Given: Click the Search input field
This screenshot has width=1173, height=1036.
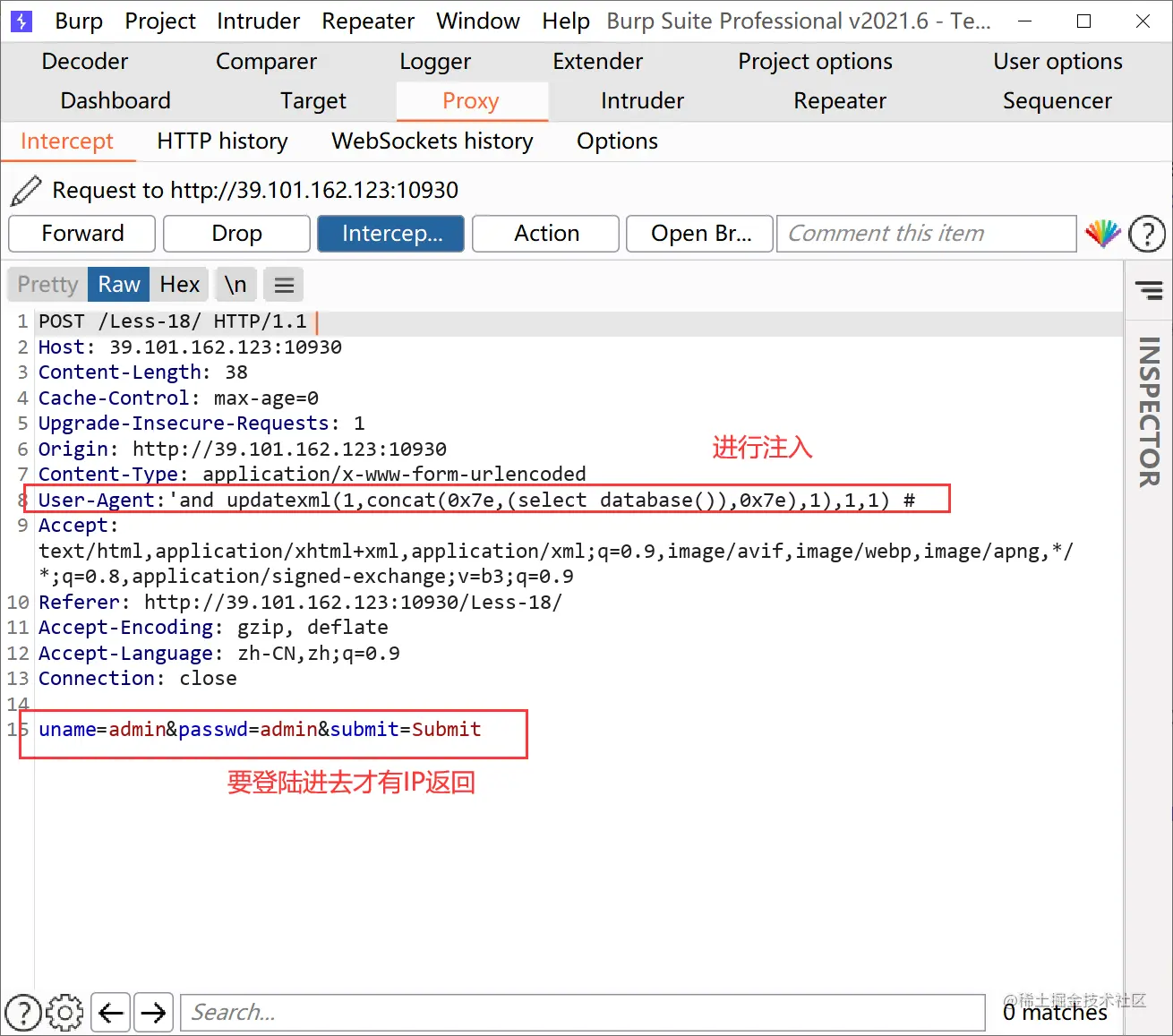Looking at the screenshot, I should pos(583,1013).
